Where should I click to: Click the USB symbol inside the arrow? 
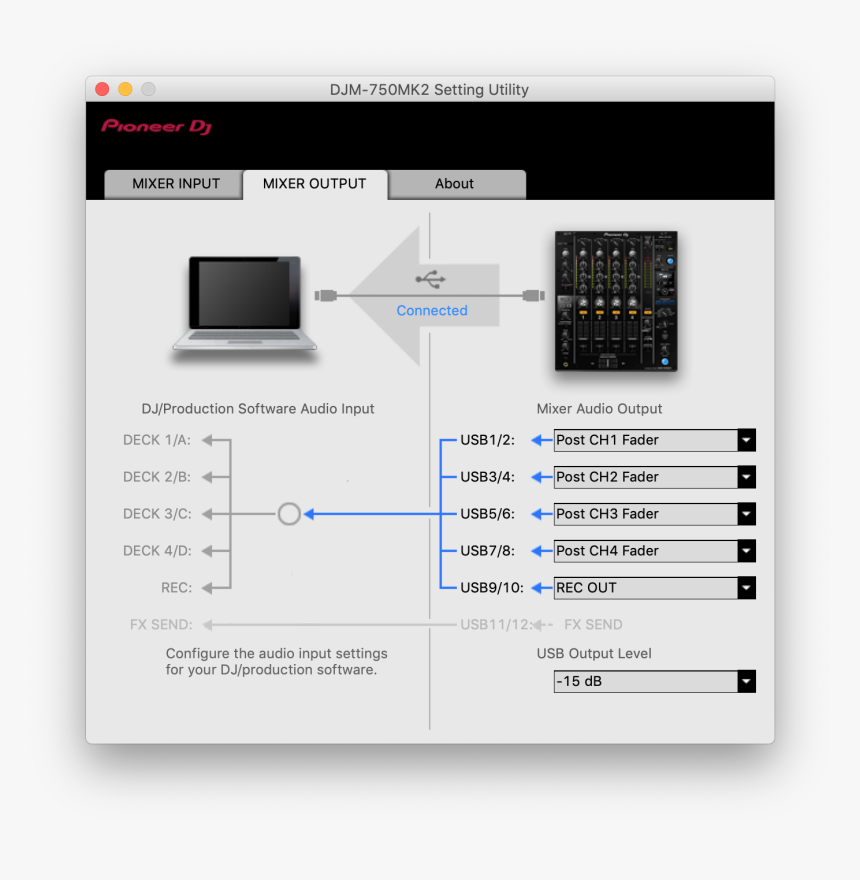(x=430, y=280)
